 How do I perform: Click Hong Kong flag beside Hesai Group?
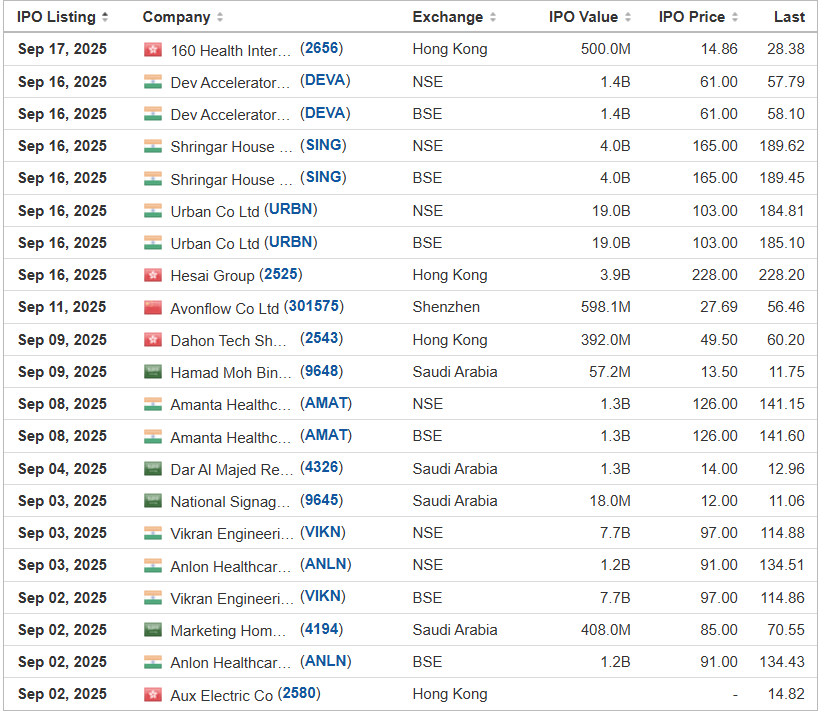(153, 275)
